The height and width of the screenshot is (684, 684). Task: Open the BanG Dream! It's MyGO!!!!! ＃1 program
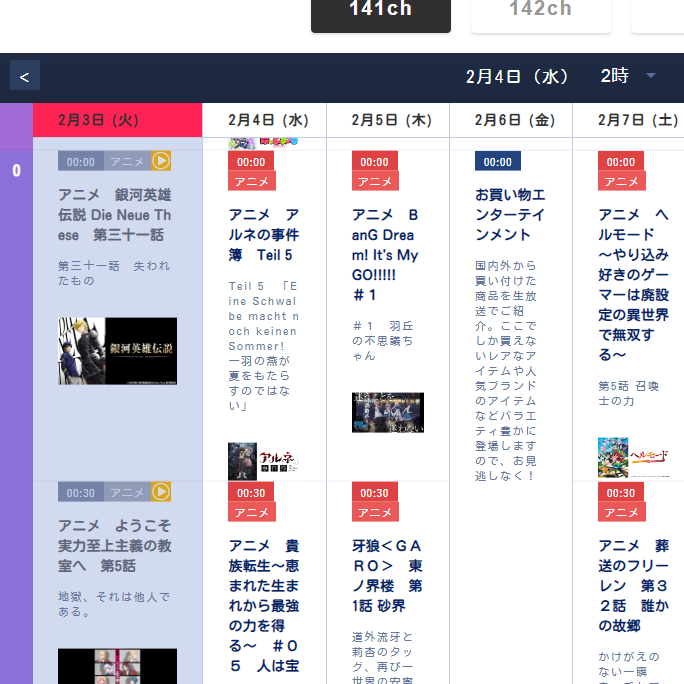(387, 254)
